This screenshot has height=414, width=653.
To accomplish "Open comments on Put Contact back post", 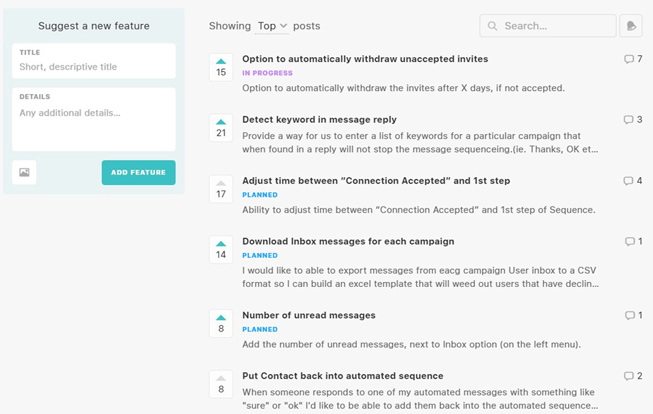I will (632, 376).
